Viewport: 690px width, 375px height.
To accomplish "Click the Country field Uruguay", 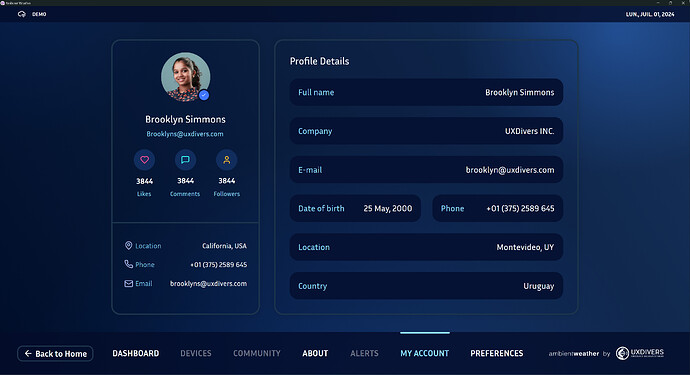I will pos(426,286).
